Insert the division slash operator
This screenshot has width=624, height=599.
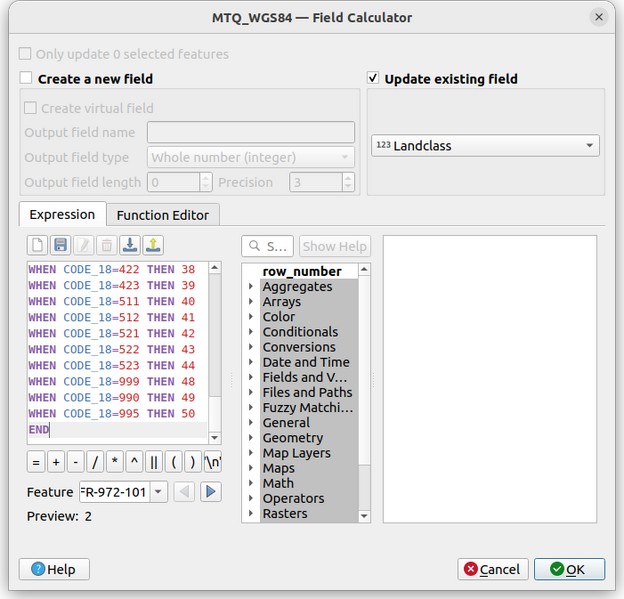[x=95, y=462]
